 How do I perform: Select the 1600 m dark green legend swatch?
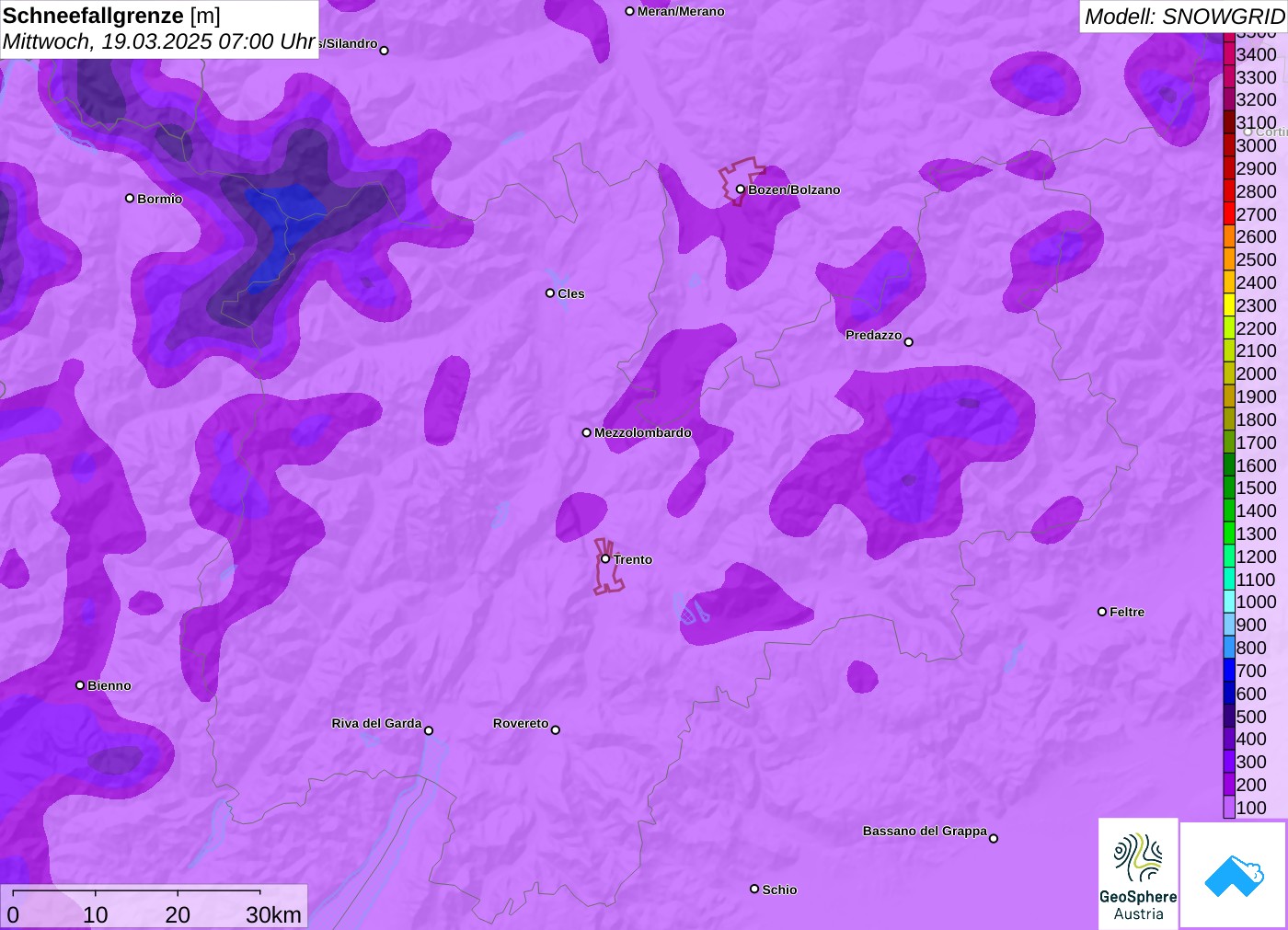(x=1229, y=465)
